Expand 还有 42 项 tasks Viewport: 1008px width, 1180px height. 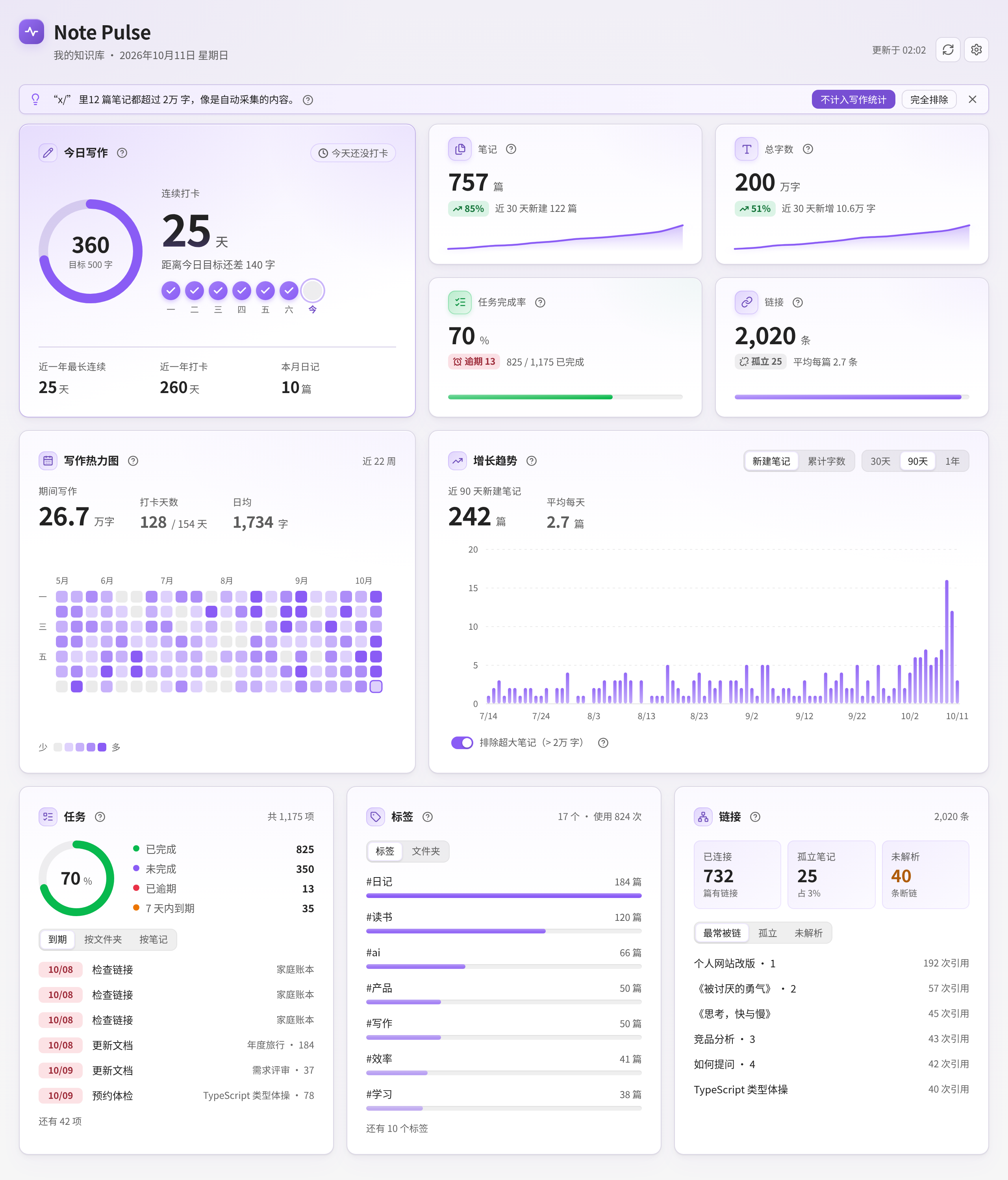60,1121
